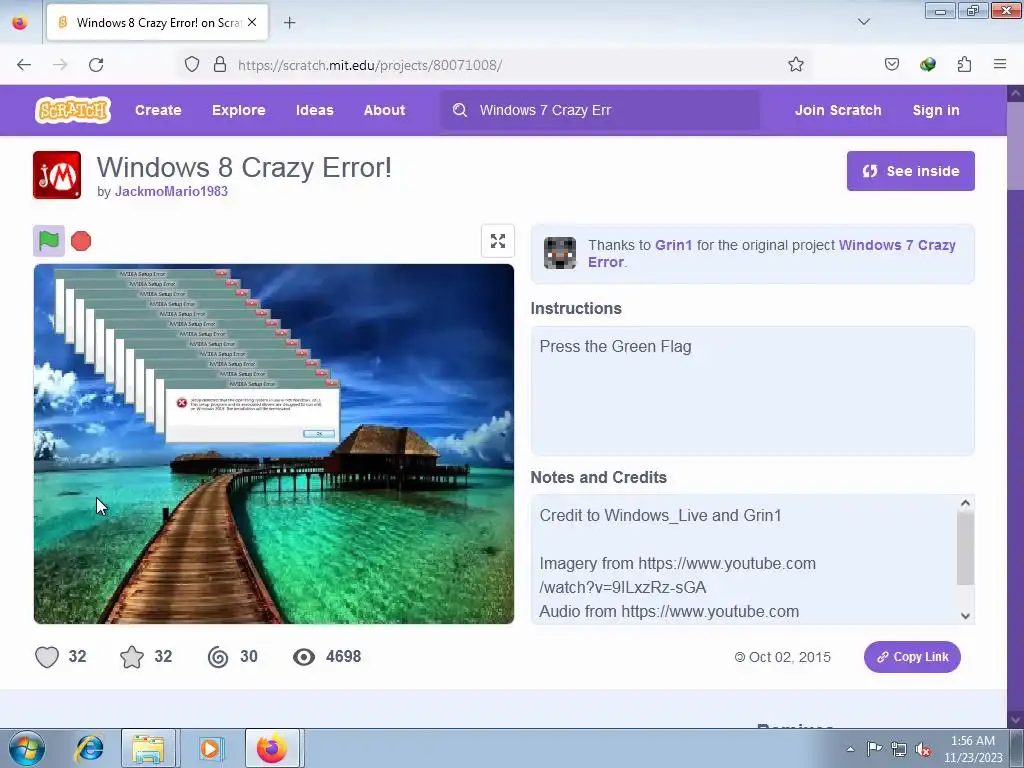Click the love heart icon

[47, 656]
